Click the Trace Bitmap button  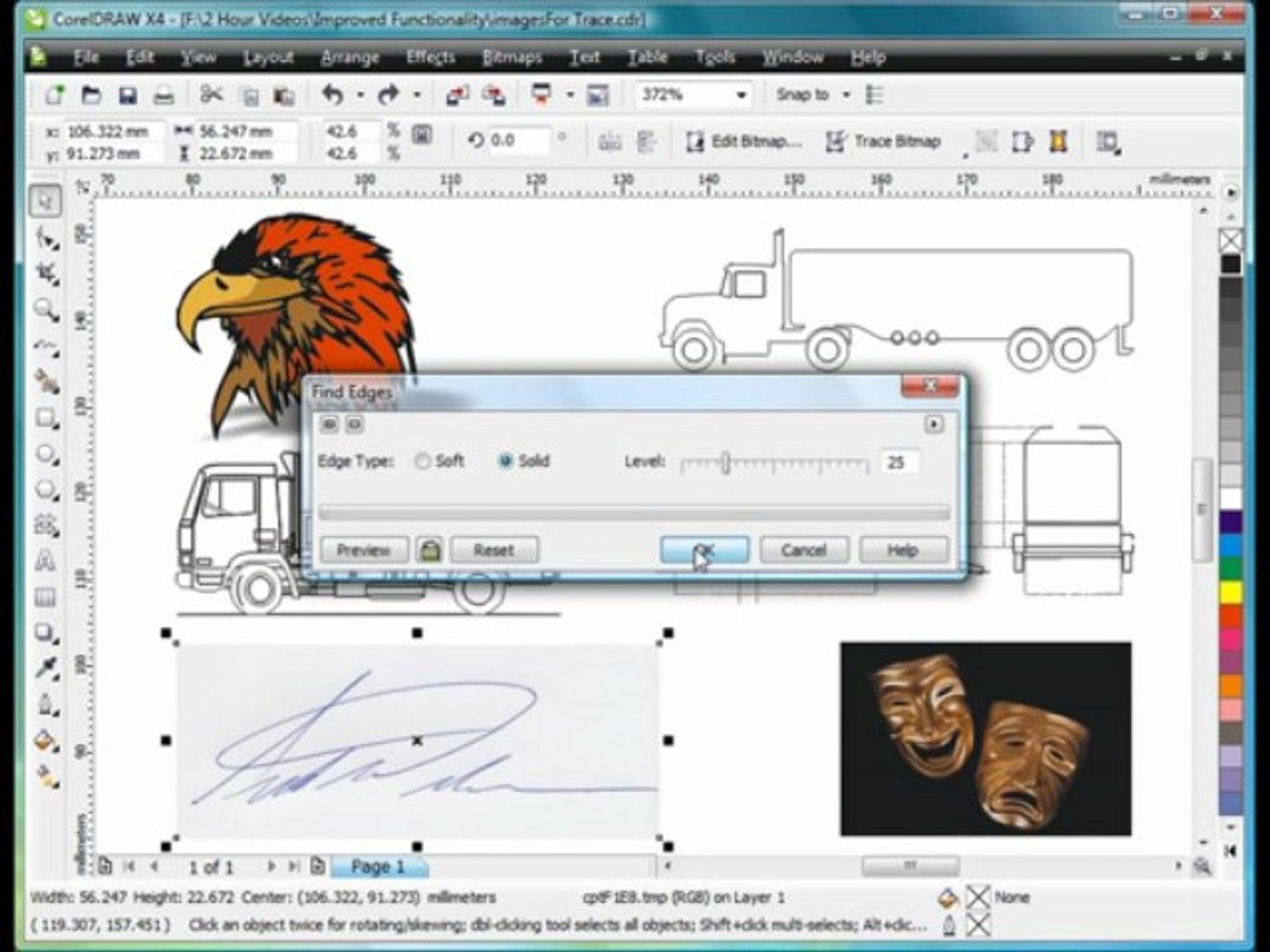(x=884, y=141)
